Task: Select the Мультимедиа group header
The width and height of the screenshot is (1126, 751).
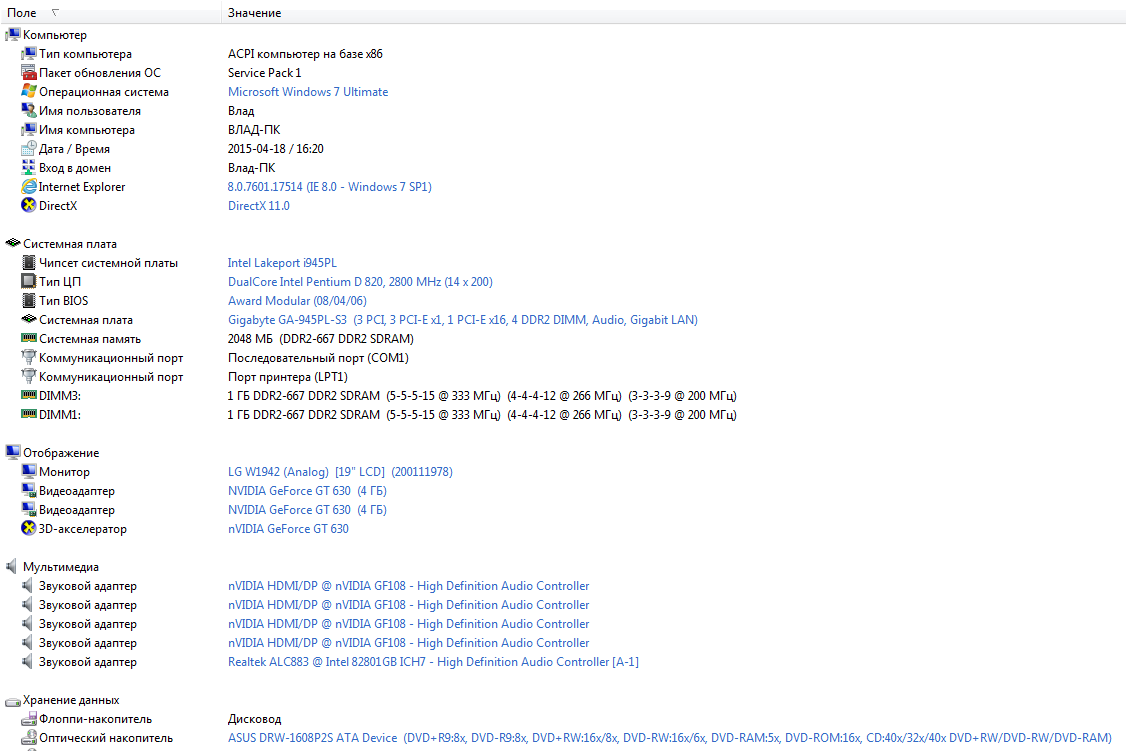Action: coord(61,567)
